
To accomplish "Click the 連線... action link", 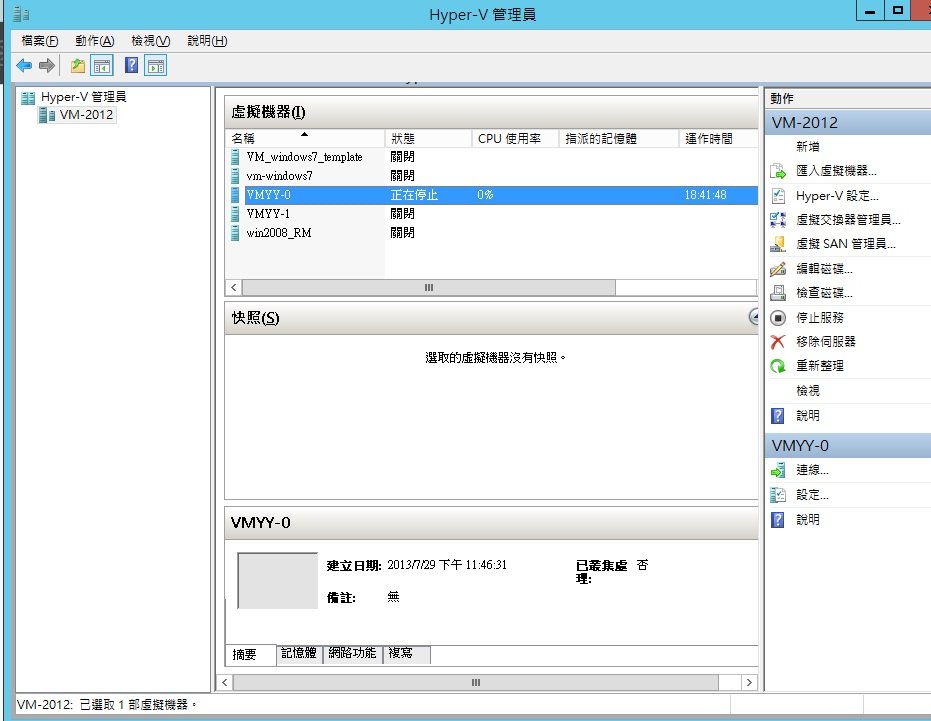I will pos(812,470).
